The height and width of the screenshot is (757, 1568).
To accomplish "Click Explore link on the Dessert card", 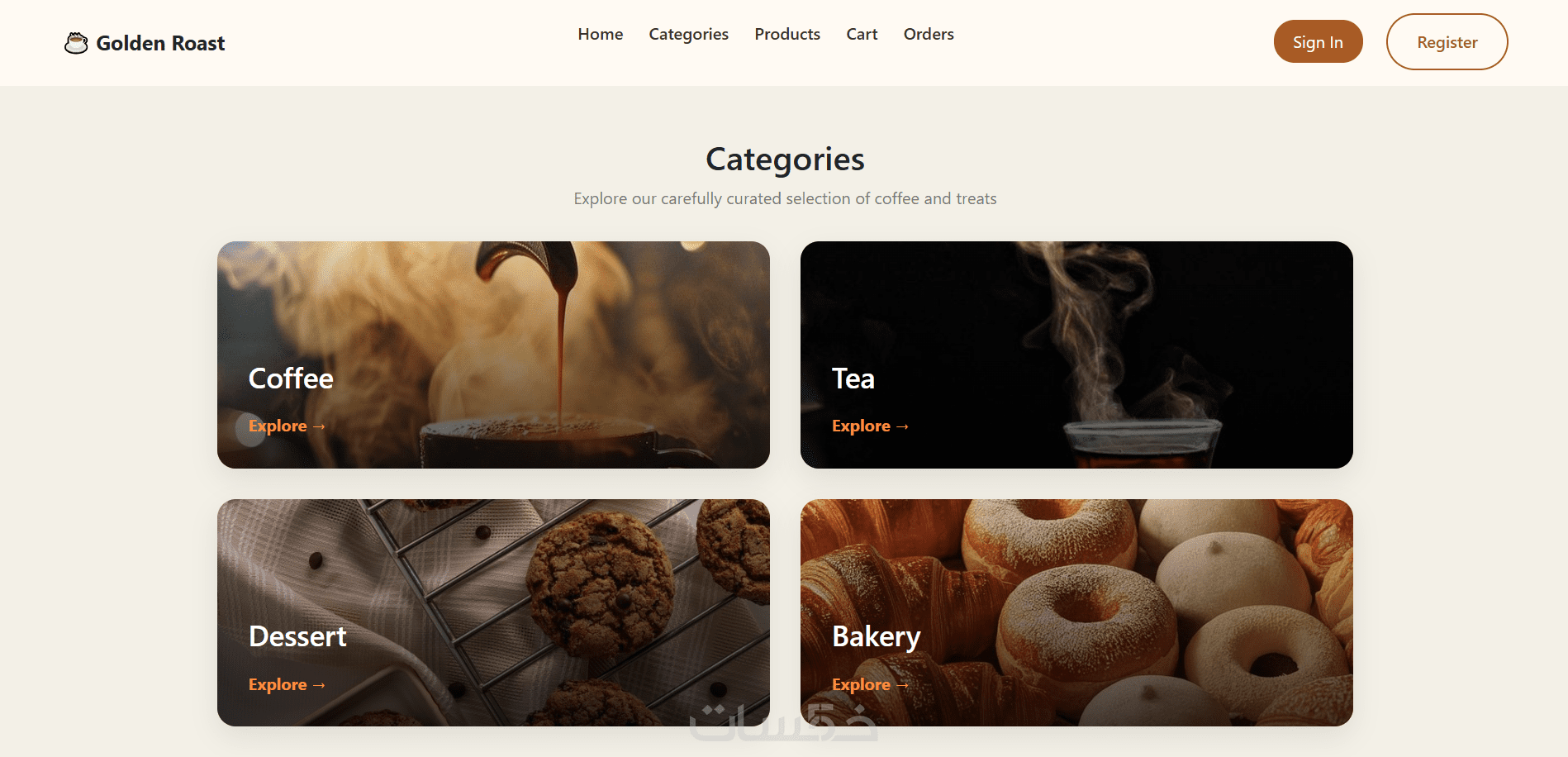I will coord(287,684).
